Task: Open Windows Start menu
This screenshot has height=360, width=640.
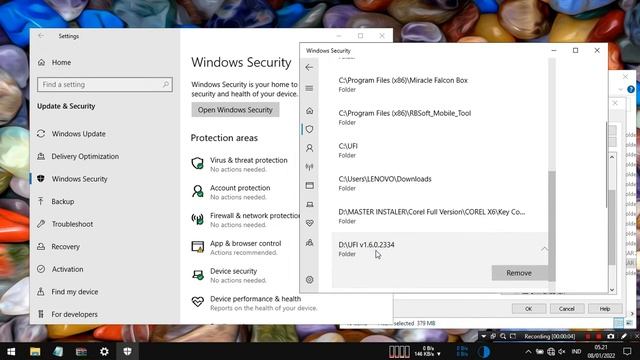Action: (11, 351)
